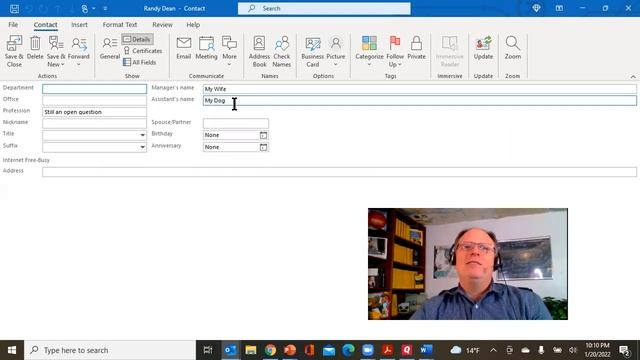Open the Address Book
Screen dimensions: 640x360
[259, 51]
